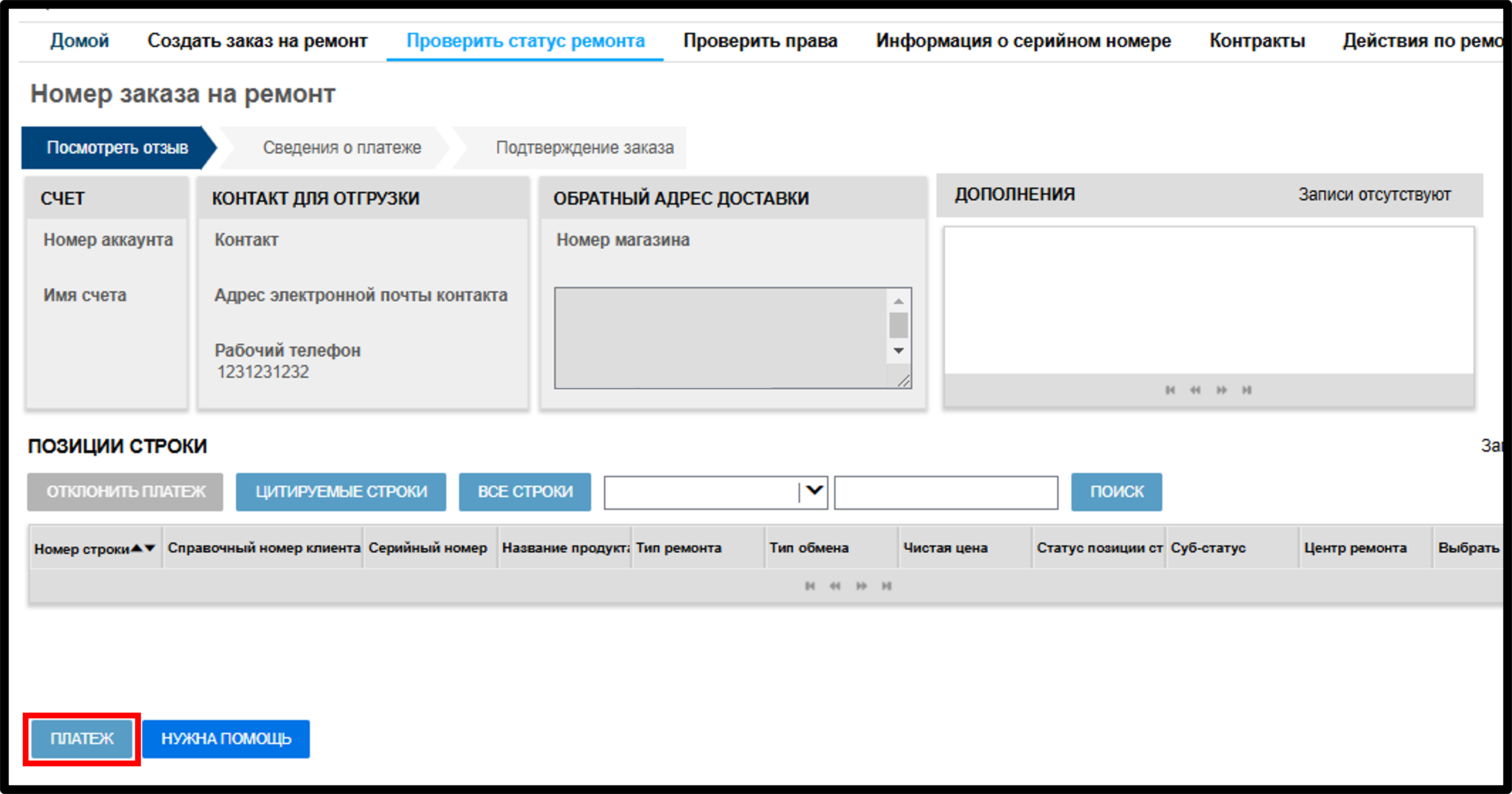The width and height of the screenshot is (1512, 794).
Task: Sort ascending by Номер строки
Action: 137,548
